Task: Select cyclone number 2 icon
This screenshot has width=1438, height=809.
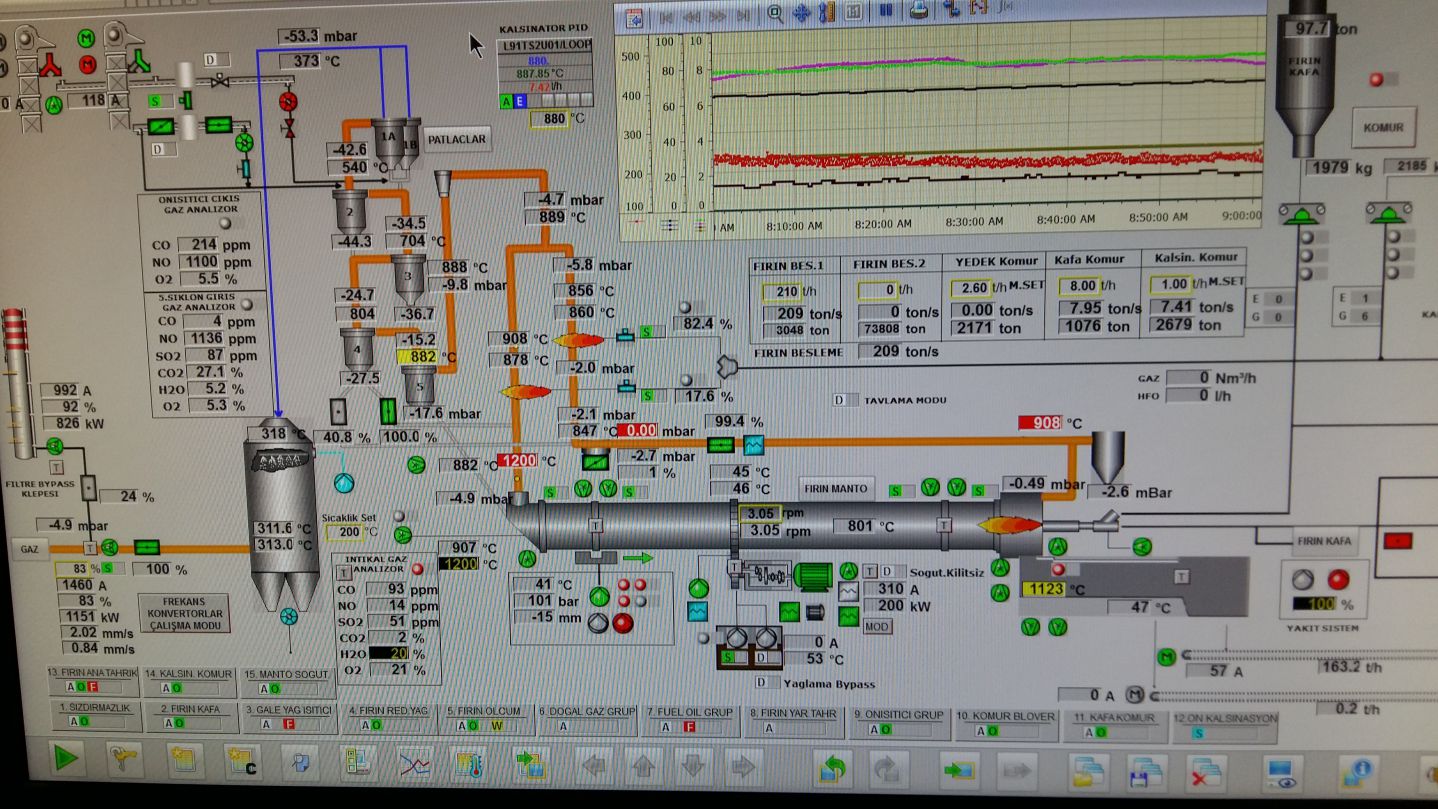Action: (350, 210)
